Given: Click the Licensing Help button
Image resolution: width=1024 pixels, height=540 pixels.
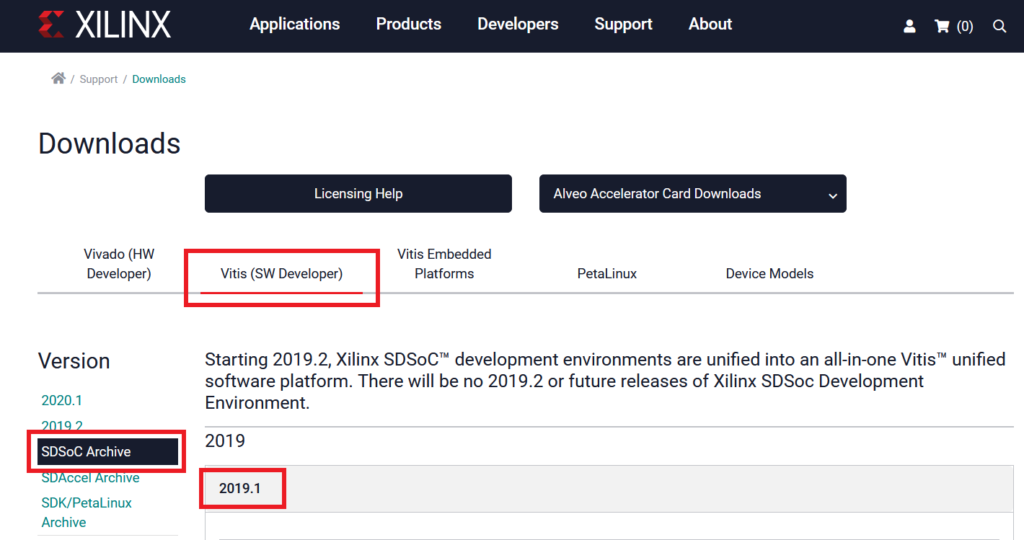Looking at the screenshot, I should point(358,194).
